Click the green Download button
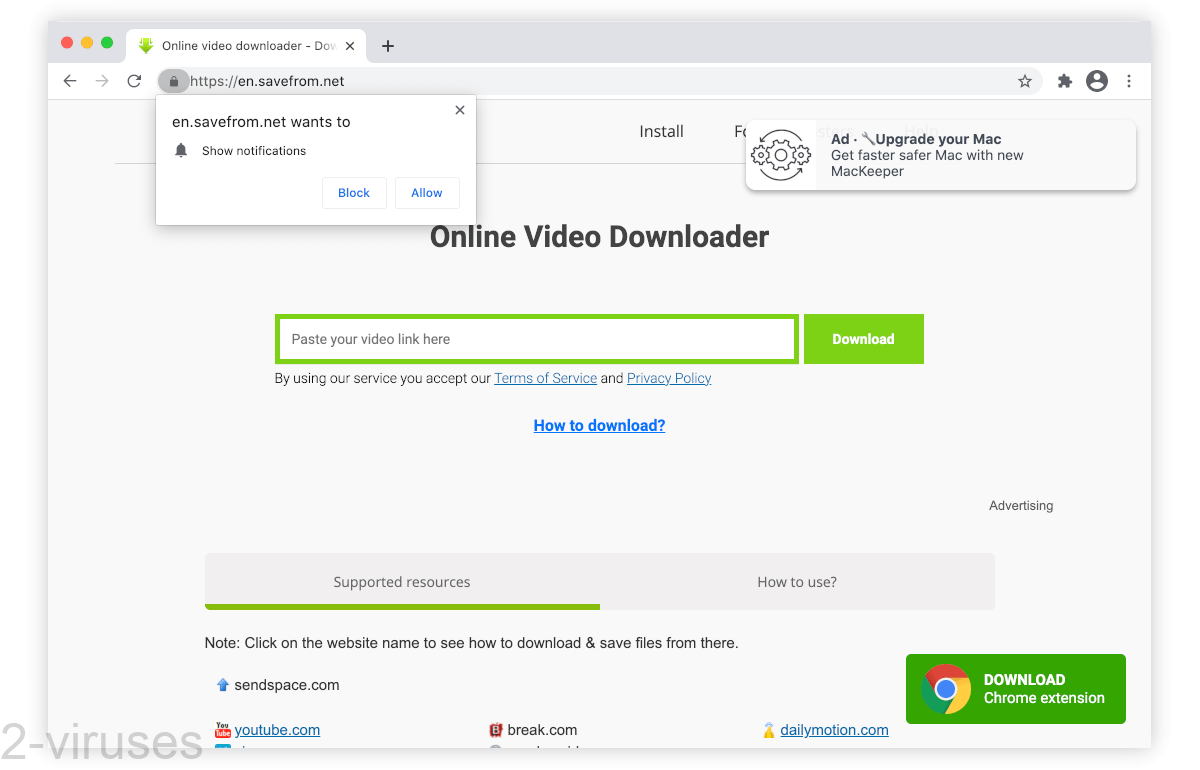This screenshot has height=770, width=1200. coord(862,339)
